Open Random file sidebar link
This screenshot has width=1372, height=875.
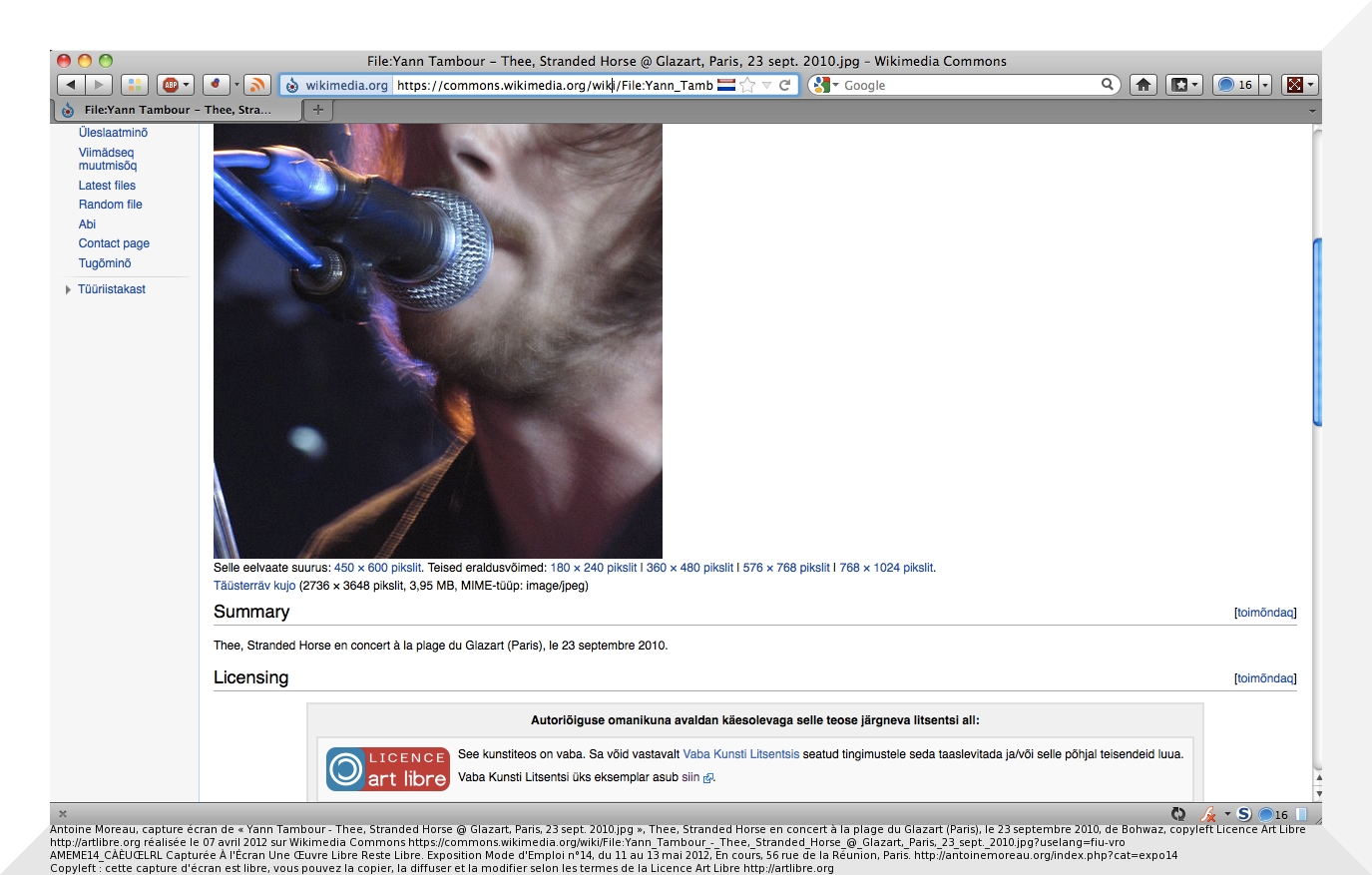coord(111,205)
